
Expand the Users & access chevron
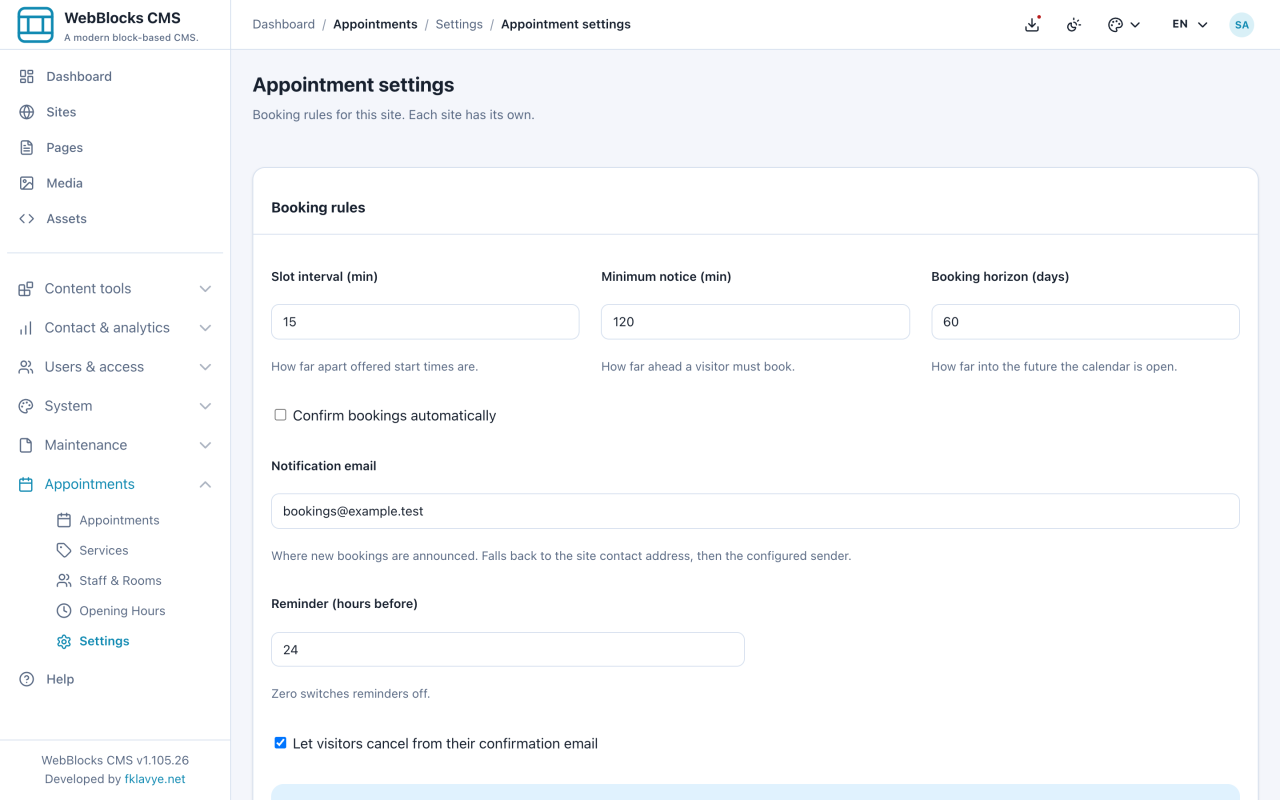(x=205, y=367)
